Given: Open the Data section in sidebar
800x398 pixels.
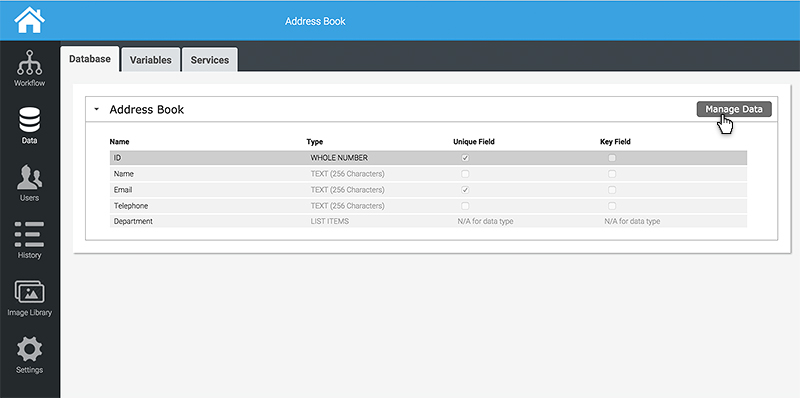Looking at the screenshot, I should [x=30, y=126].
